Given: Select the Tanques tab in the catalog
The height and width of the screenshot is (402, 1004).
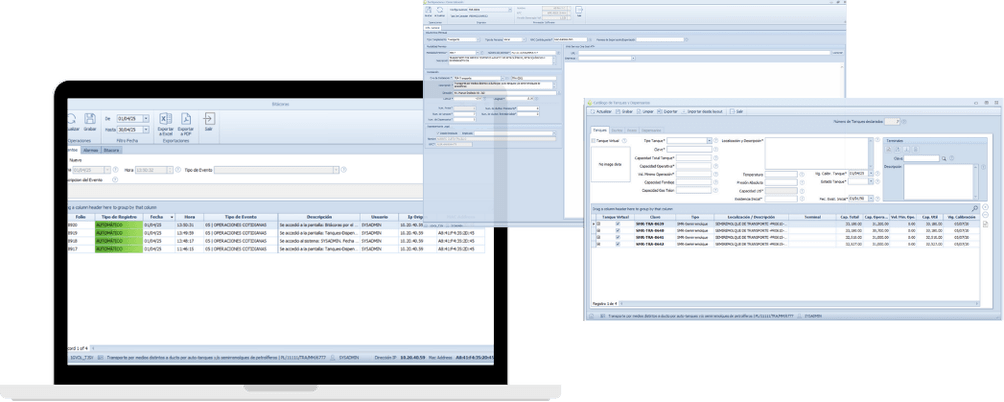Looking at the screenshot, I should tap(600, 130).
